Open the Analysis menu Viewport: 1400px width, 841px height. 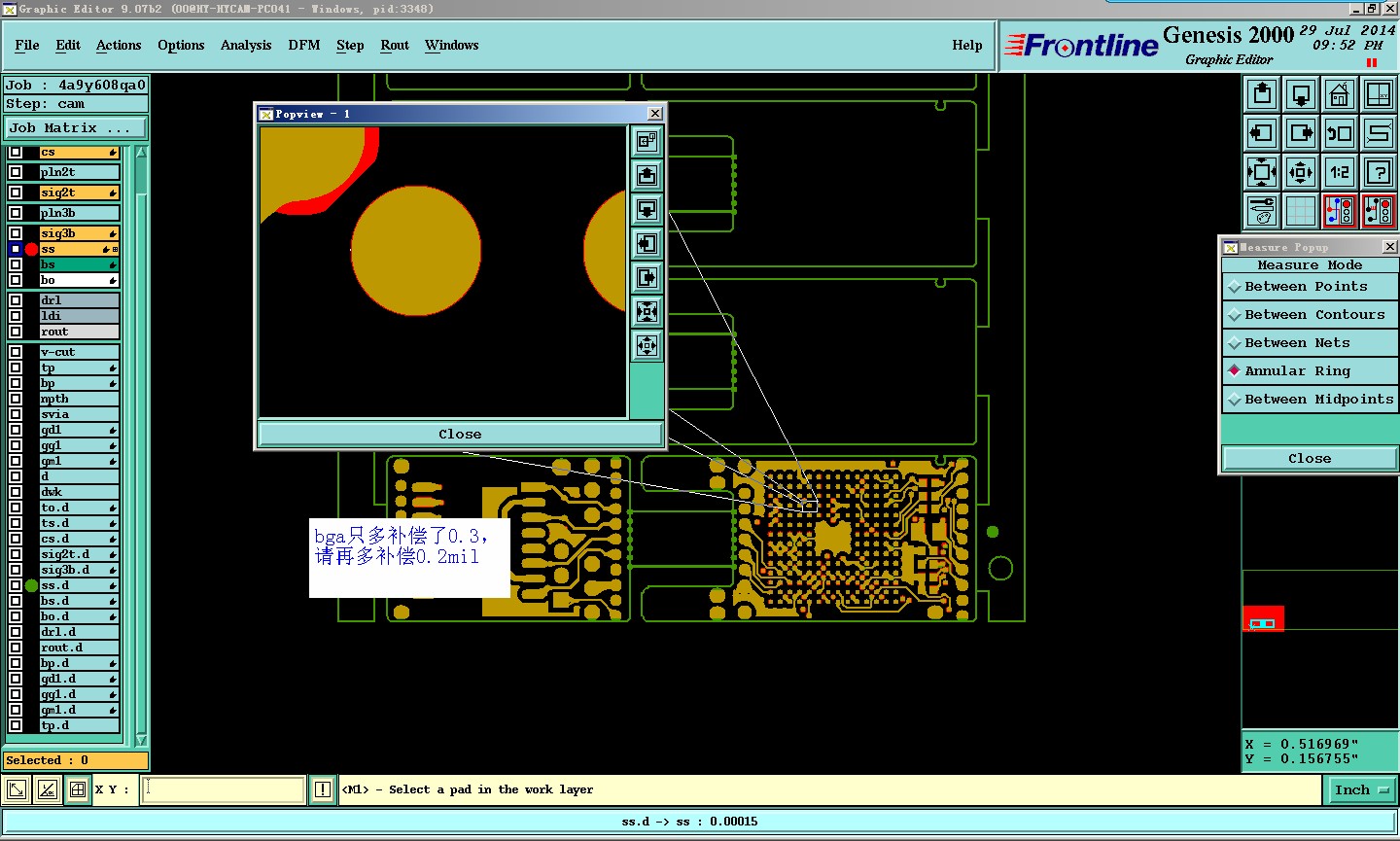(x=246, y=45)
